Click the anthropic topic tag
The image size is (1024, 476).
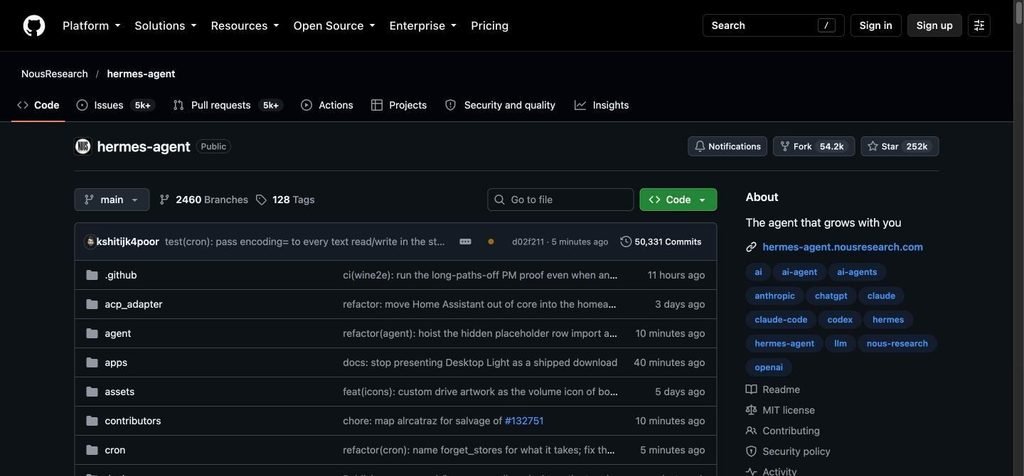775,296
